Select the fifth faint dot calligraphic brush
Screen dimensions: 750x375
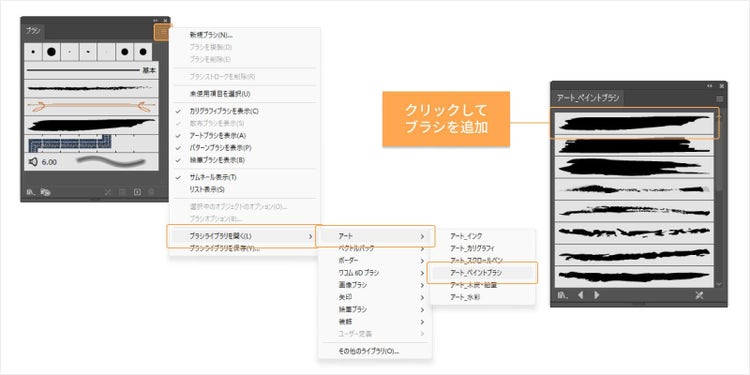(106, 52)
